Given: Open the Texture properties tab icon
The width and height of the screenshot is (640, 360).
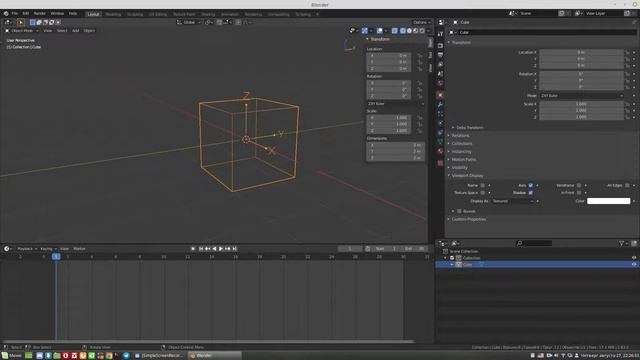Looking at the screenshot, I should click(x=440, y=163).
